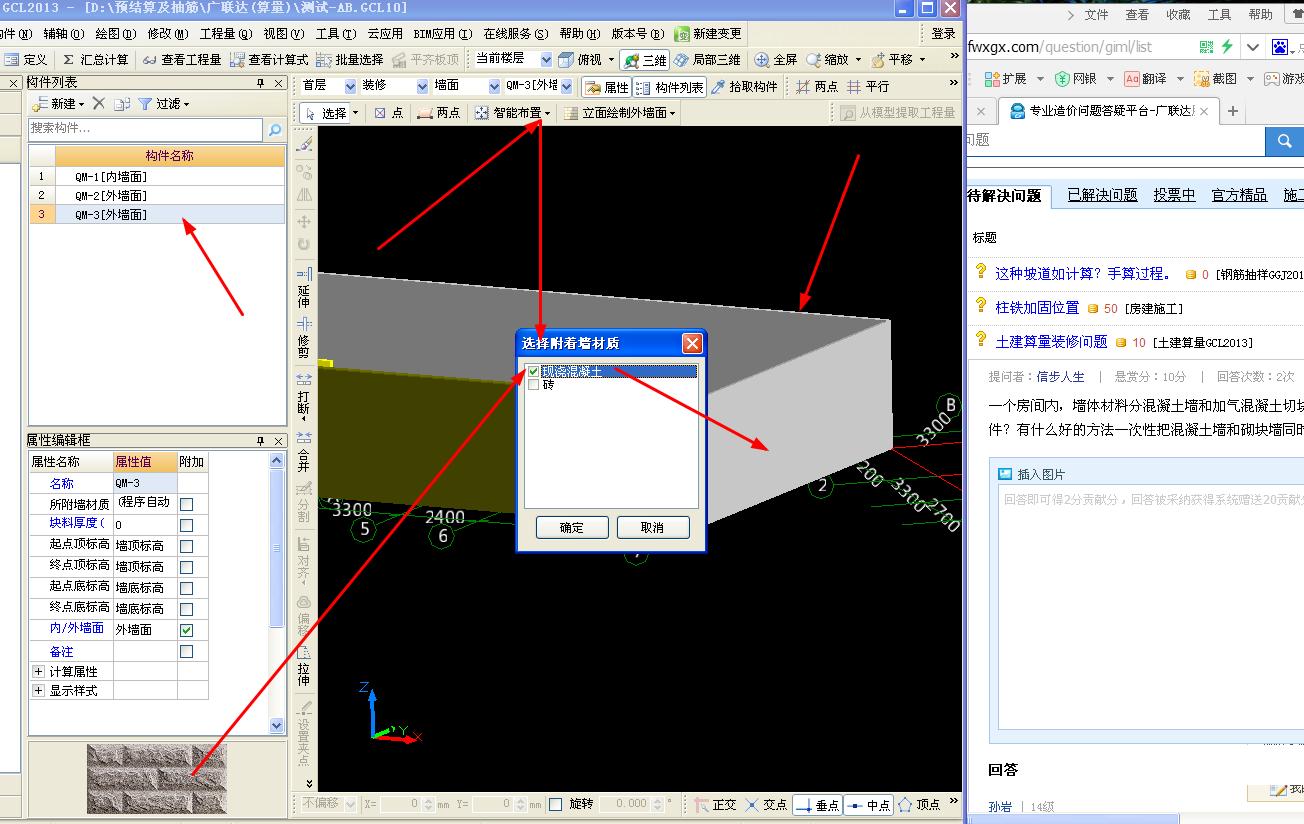This screenshot has height=824, width=1304.
Task: Open the 装修 category dropdown
Action: (x=422, y=87)
